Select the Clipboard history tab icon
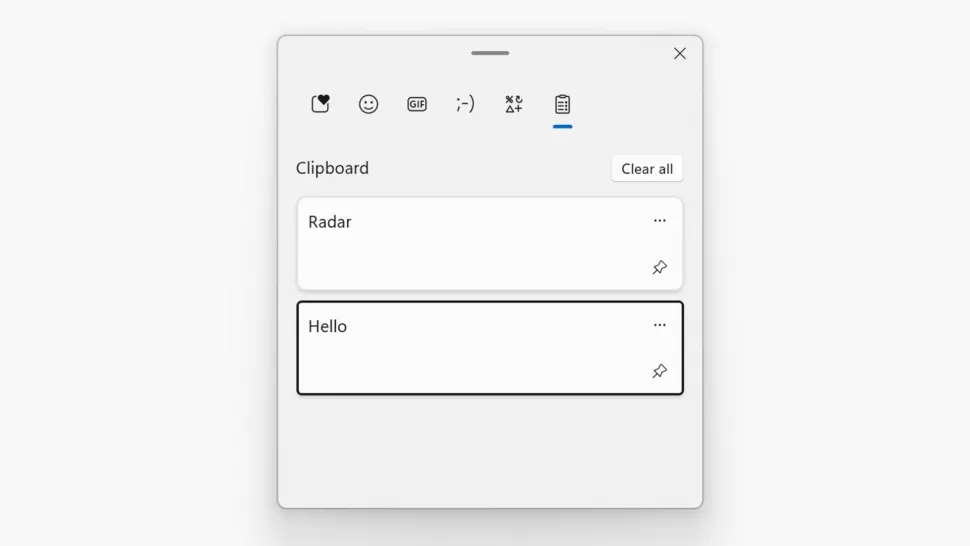Image resolution: width=970 pixels, height=546 pixels. tap(562, 104)
